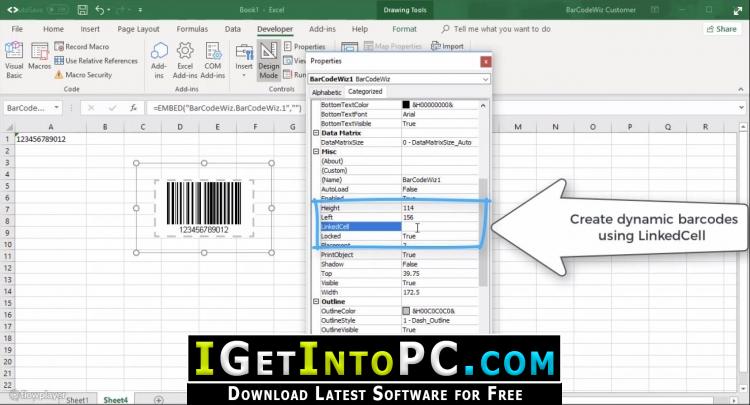
Task: Open the Name Box dropdown arrow
Action: click(56, 108)
